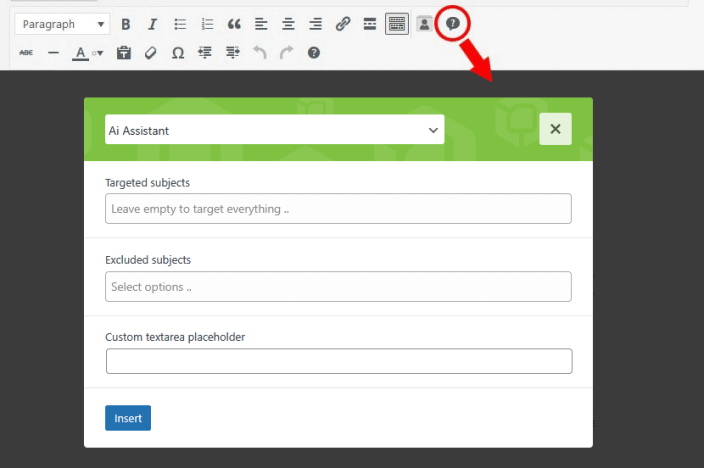Image resolution: width=704 pixels, height=468 pixels.
Task: Toggle the toolbar kitchen sink button
Action: coord(397,24)
